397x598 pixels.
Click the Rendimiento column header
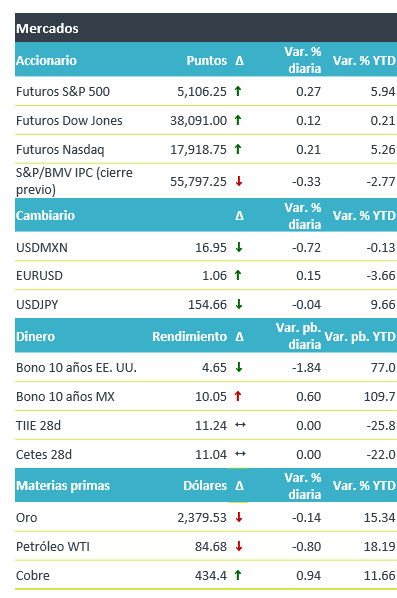[x=190, y=336]
